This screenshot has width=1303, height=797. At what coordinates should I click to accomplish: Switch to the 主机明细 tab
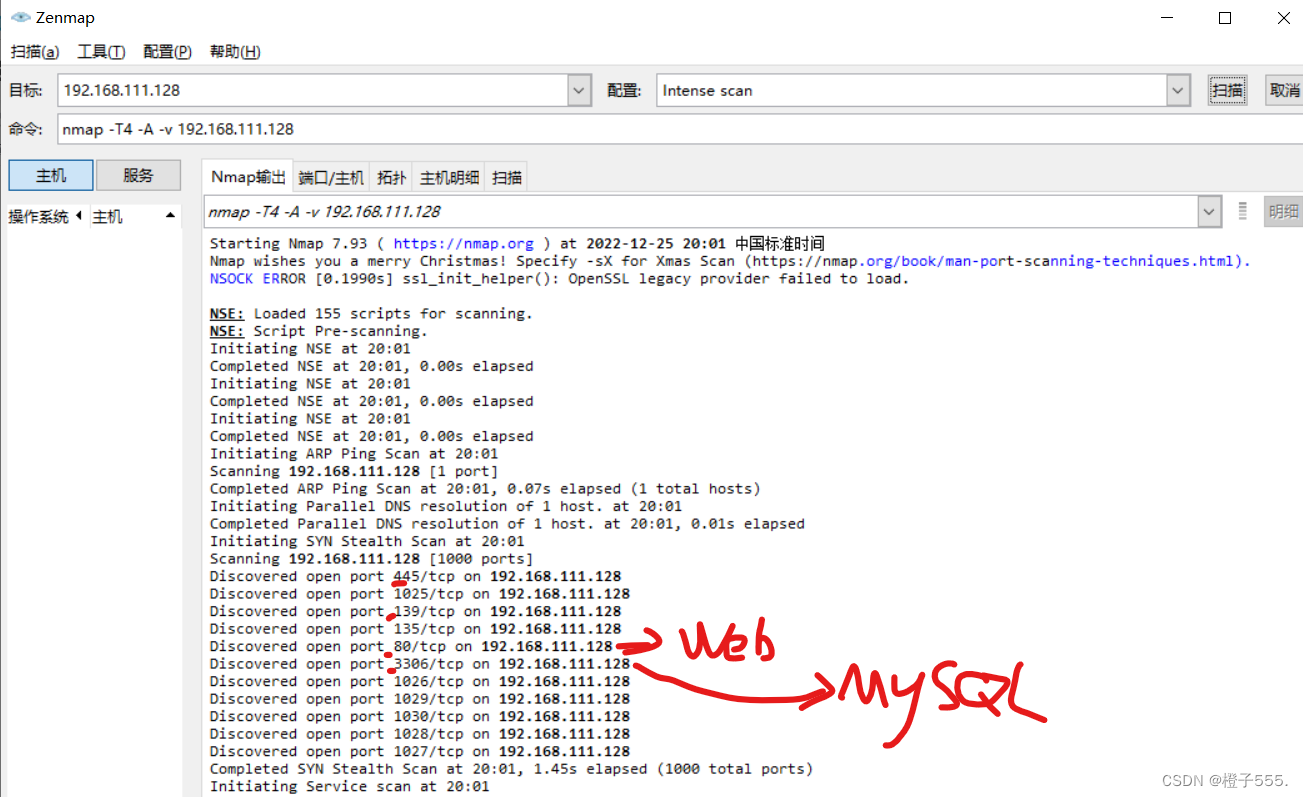click(x=449, y=178)
